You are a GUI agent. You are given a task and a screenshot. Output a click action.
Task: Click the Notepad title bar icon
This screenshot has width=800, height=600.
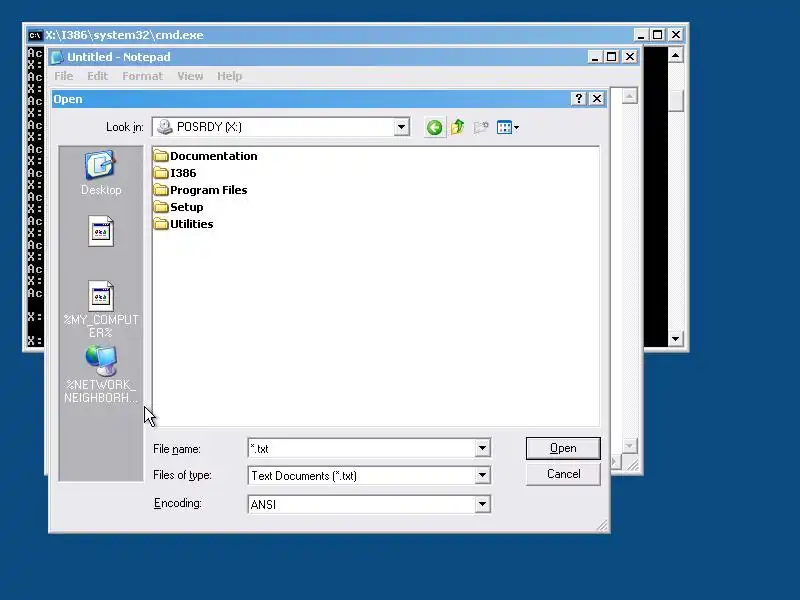pos(57,57)
